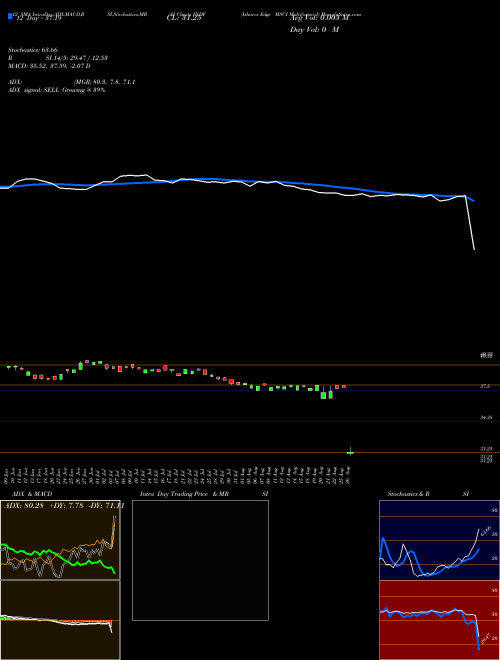The width and height of the screenshot is (500, 660).
Task: Click the 'SI 14/3: 29.47 / 12.53' value
Action: point(77,58)
